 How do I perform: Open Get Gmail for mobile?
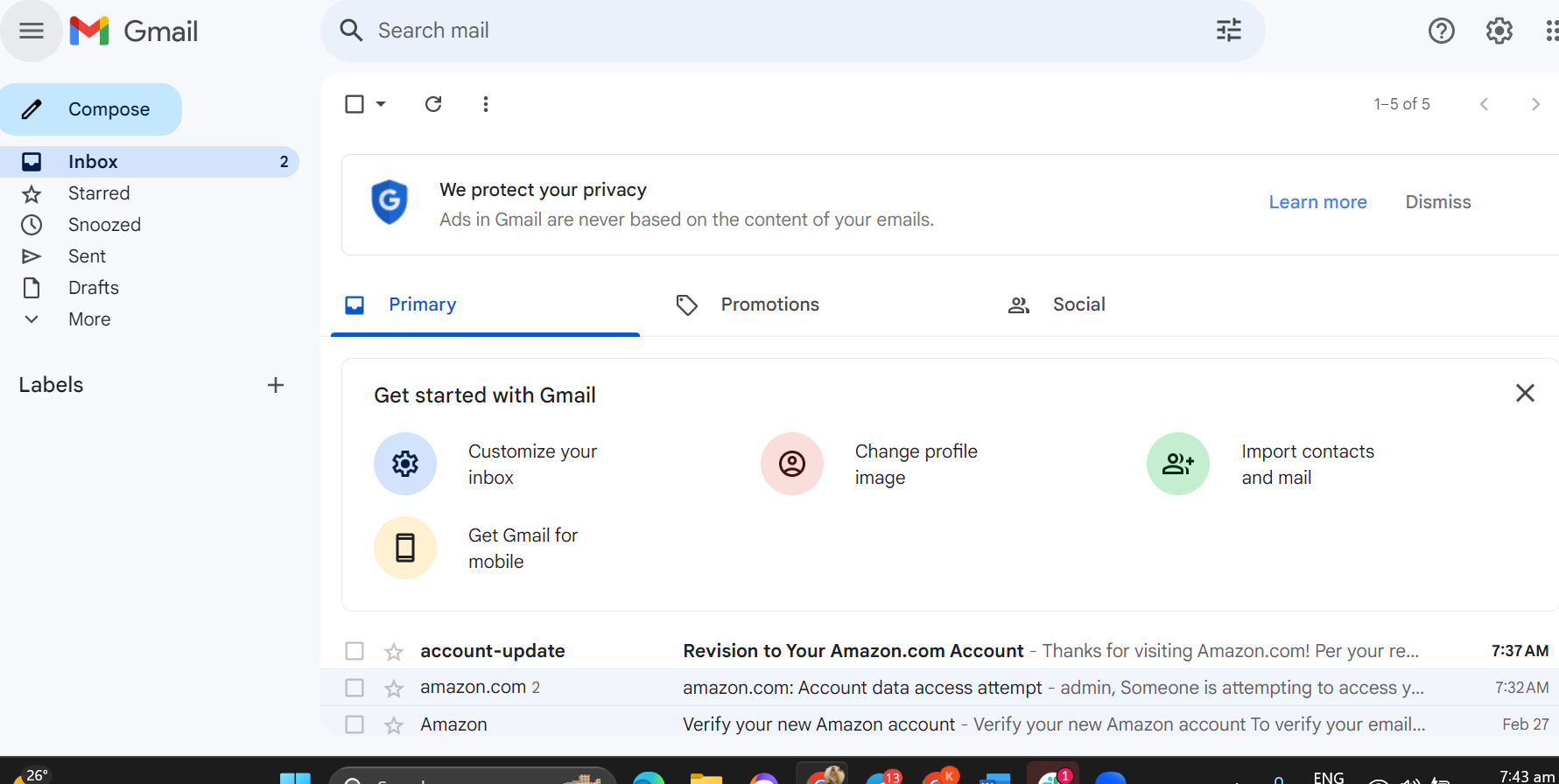coord(477,548)
